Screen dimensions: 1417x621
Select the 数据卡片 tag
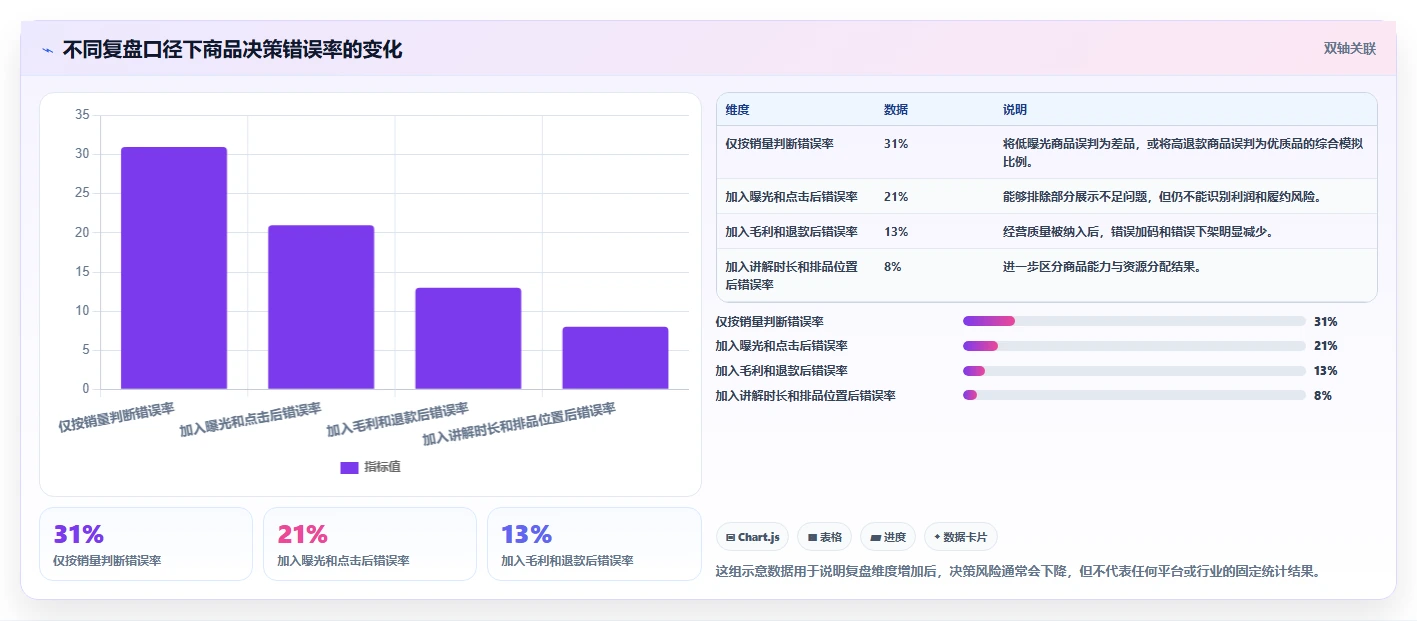[960, 537]
